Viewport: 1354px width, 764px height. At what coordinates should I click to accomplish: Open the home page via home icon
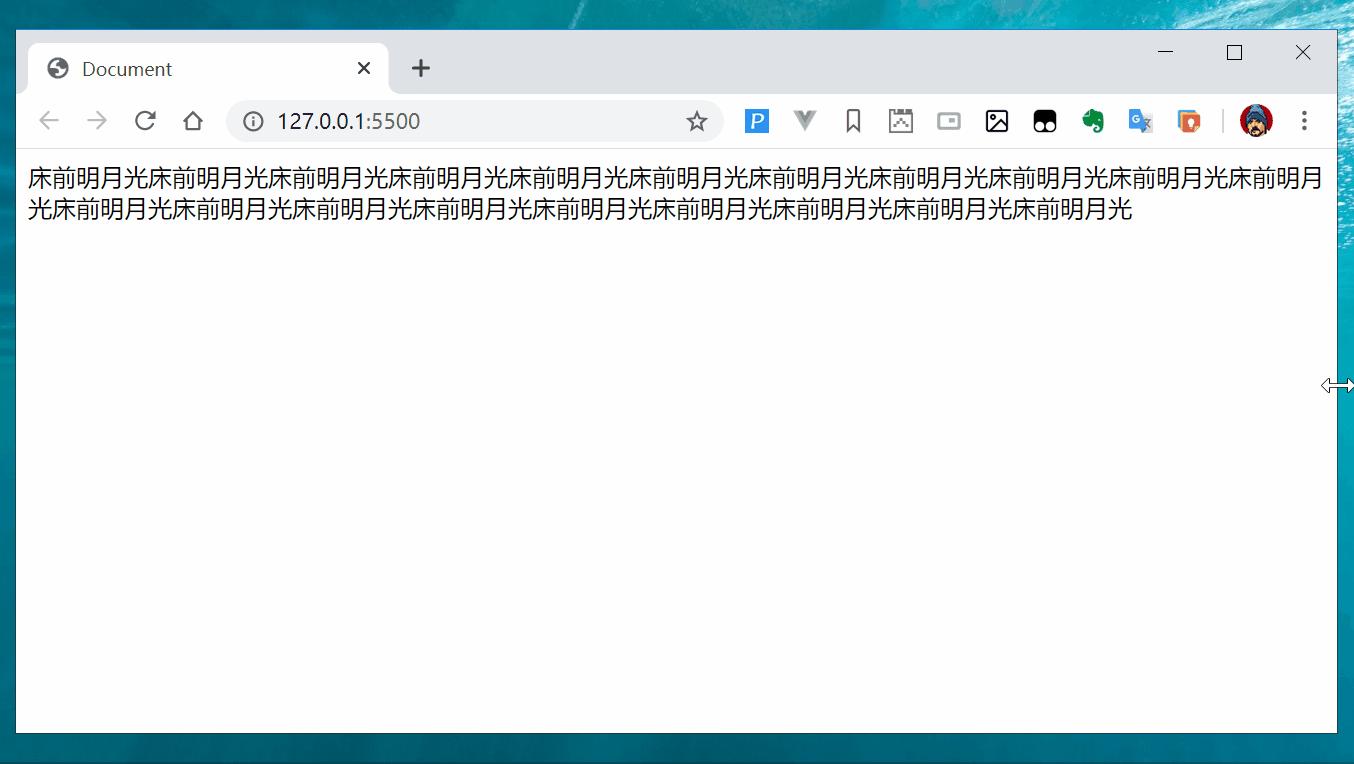click(x=193, y=120)
